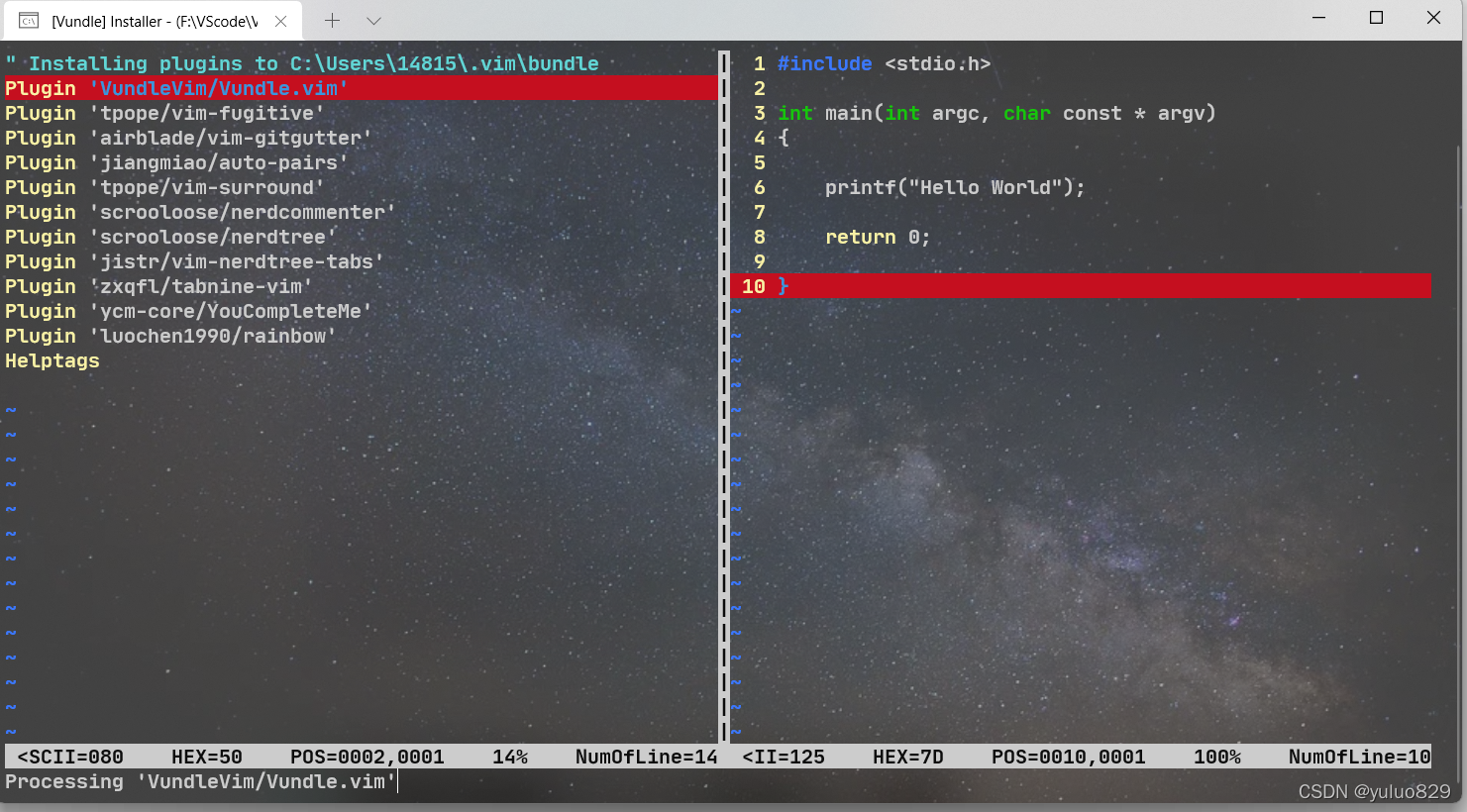Click the 'luochen1990/rainbow' plugin line
Image resolution: width=1467 pixels, height=812 pixels.
(x=170, y=336)
